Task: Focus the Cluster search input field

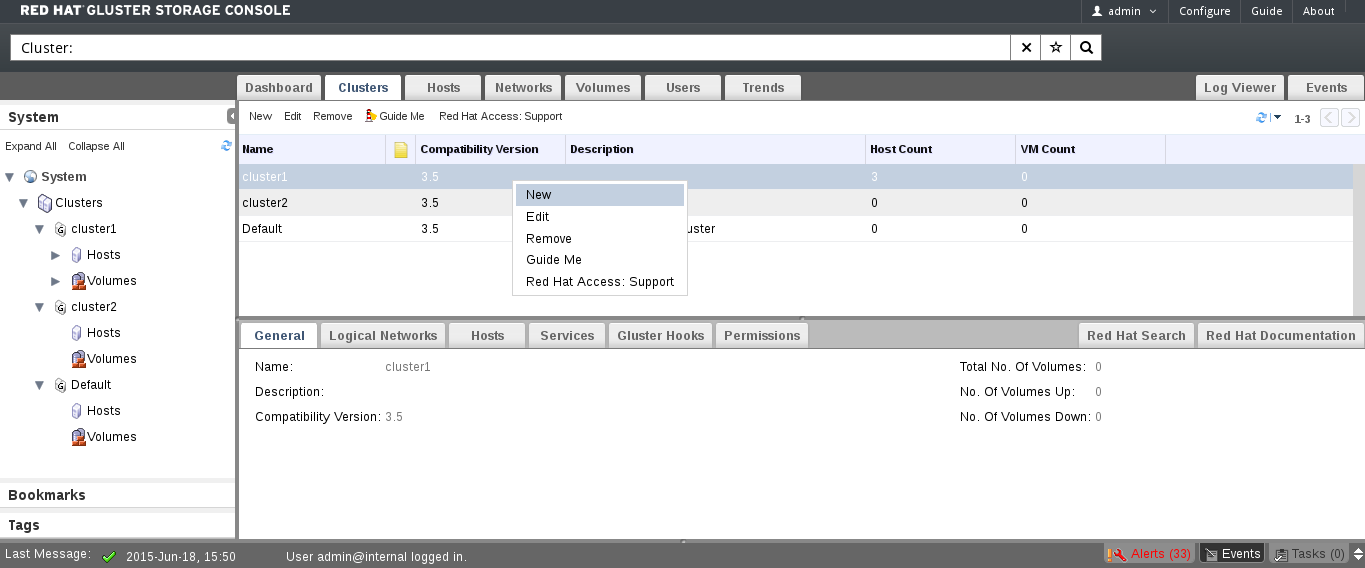Action: [x=510, y=48]
